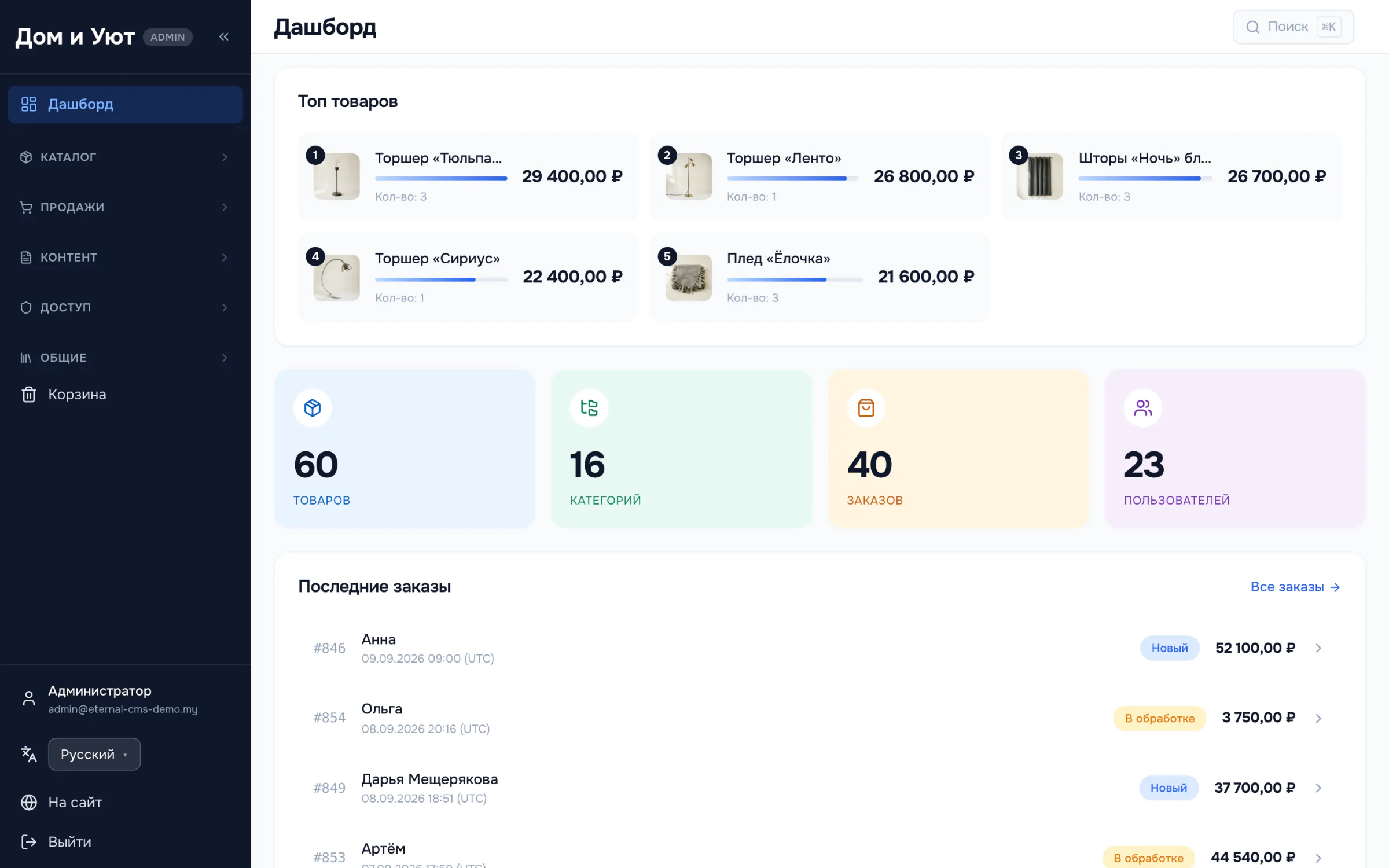Expand the Доступ section chevron
Image resolution: width=1389 pixels, height=868 pixels.
pyautogui.click(x=225, y=307)
